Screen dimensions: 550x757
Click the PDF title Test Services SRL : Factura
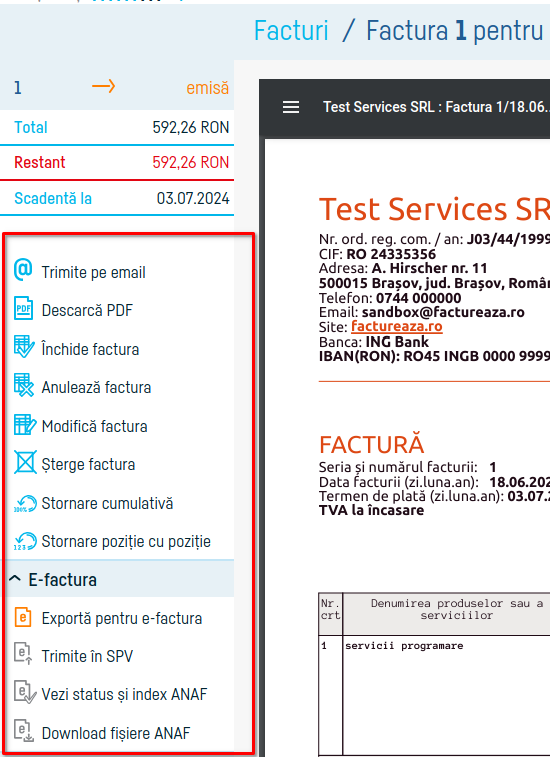point(436,107)
